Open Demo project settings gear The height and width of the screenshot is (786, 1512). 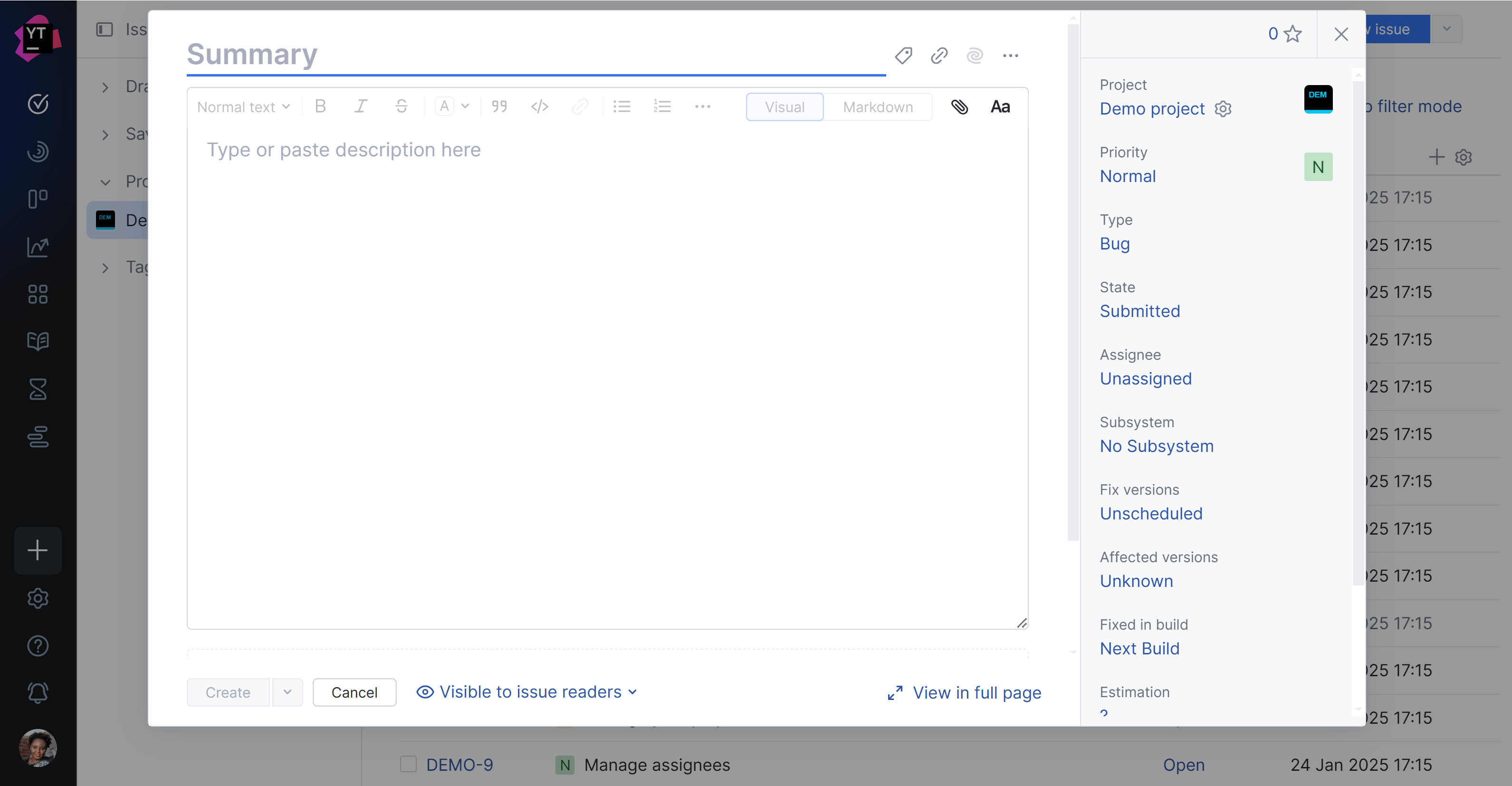click(x=1223, y=109)
